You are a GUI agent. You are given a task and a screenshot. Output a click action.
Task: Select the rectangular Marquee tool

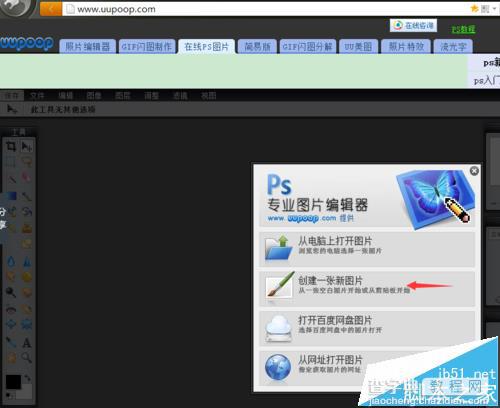(x=11, y=162)
